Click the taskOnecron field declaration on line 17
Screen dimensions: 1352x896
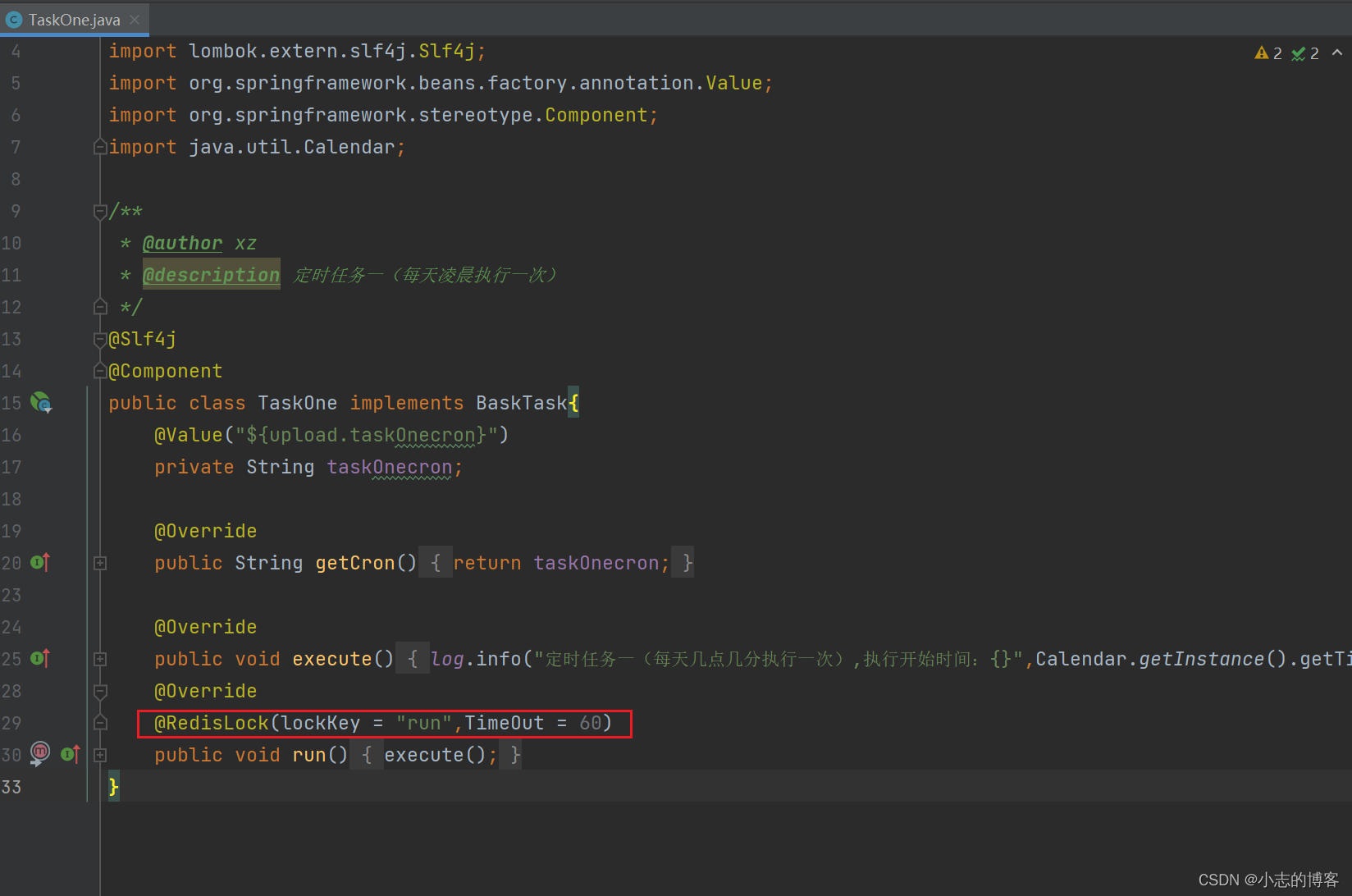tap(390, 467)
